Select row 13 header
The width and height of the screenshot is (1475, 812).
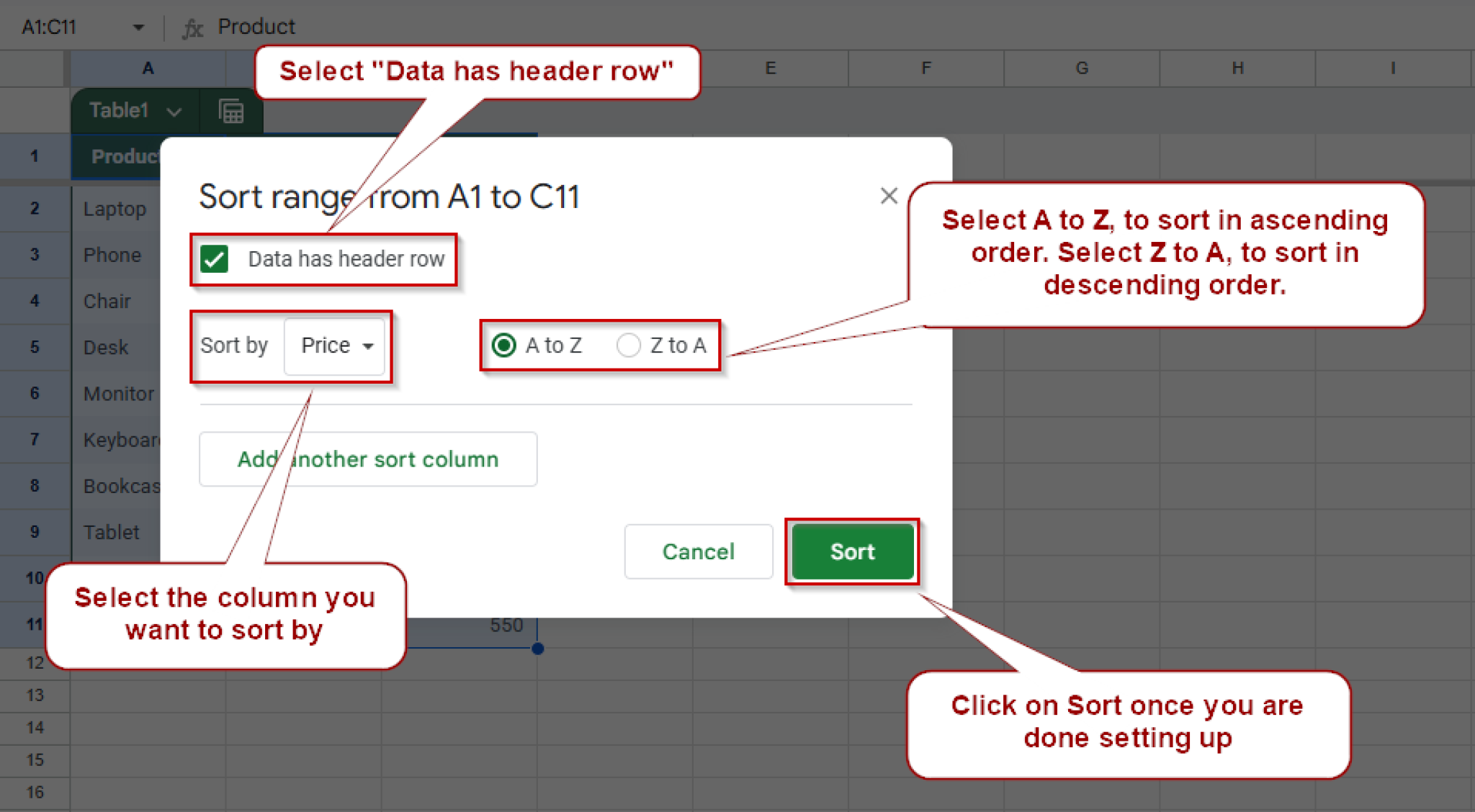[x=35, y=695]
